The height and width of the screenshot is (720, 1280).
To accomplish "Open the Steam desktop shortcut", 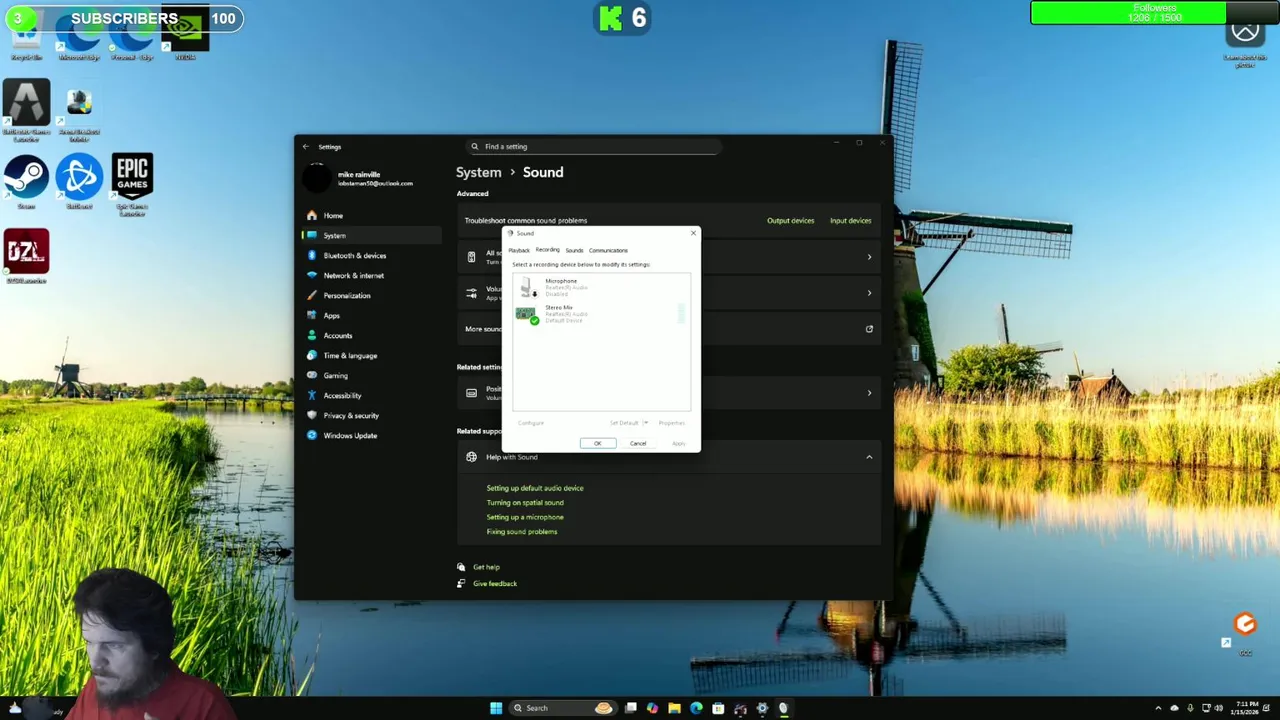I will pyautogui.click(x=26, y=182).
